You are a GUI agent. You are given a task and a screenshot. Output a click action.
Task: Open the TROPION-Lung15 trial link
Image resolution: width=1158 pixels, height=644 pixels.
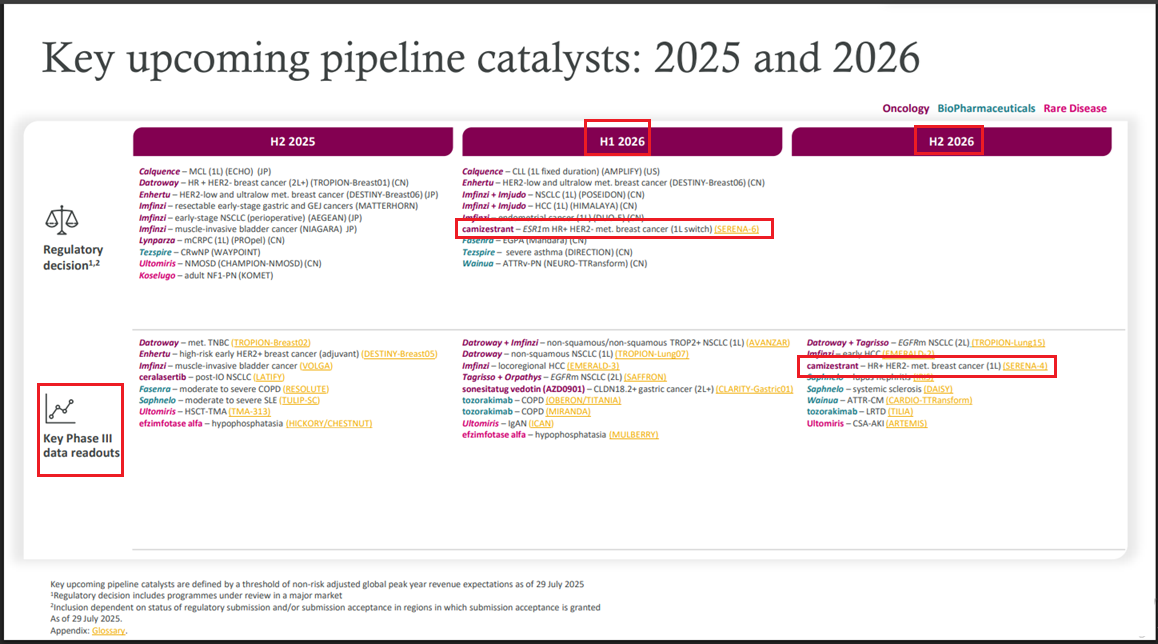(x=1008, y=343)
